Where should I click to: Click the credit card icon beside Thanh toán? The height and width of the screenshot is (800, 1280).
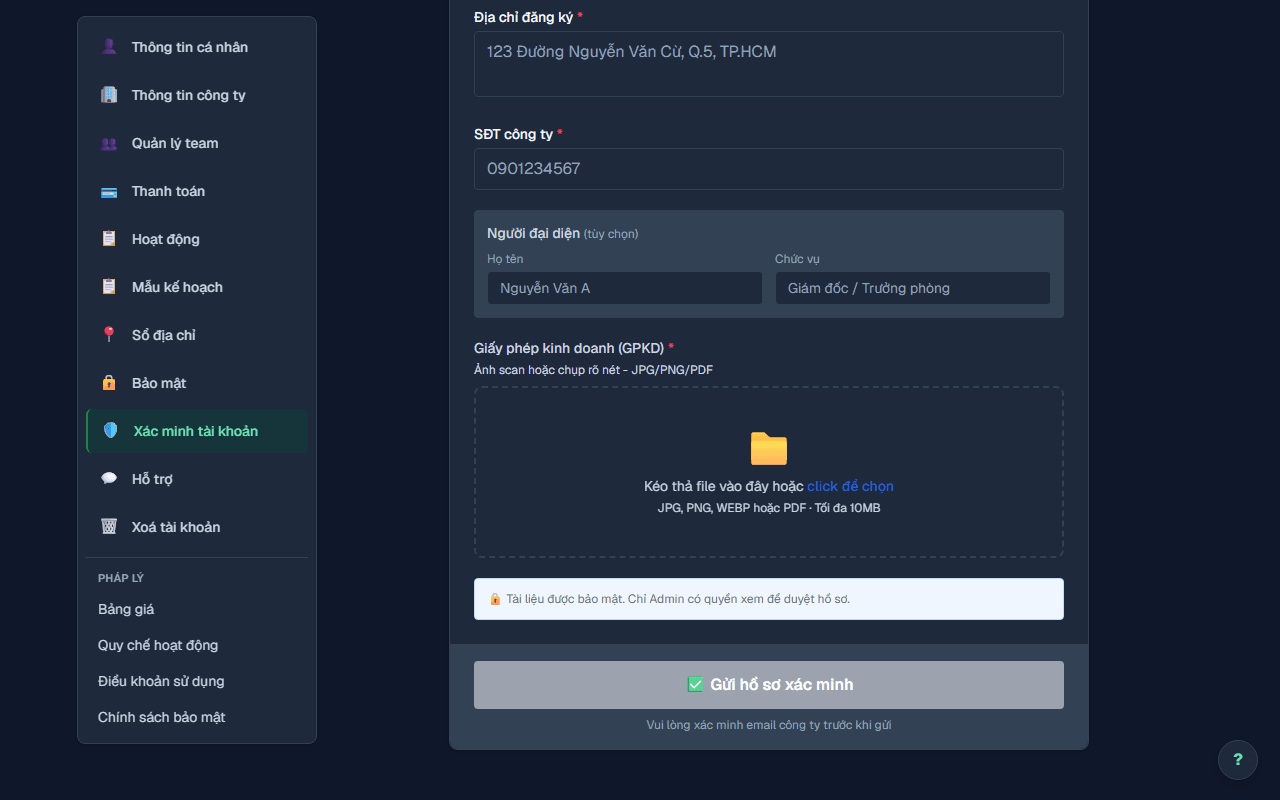pos(109,191)
